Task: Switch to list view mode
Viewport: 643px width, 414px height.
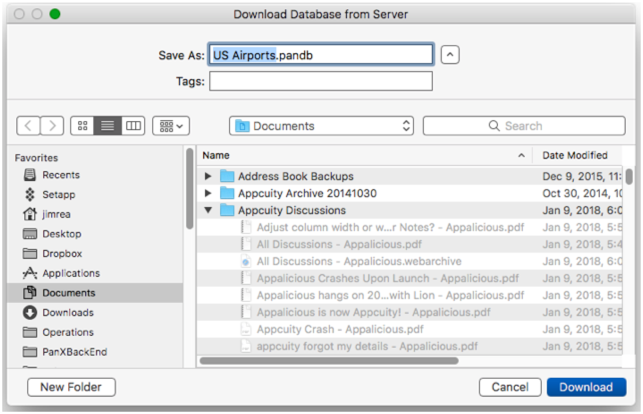Action: tap(108, 127)
